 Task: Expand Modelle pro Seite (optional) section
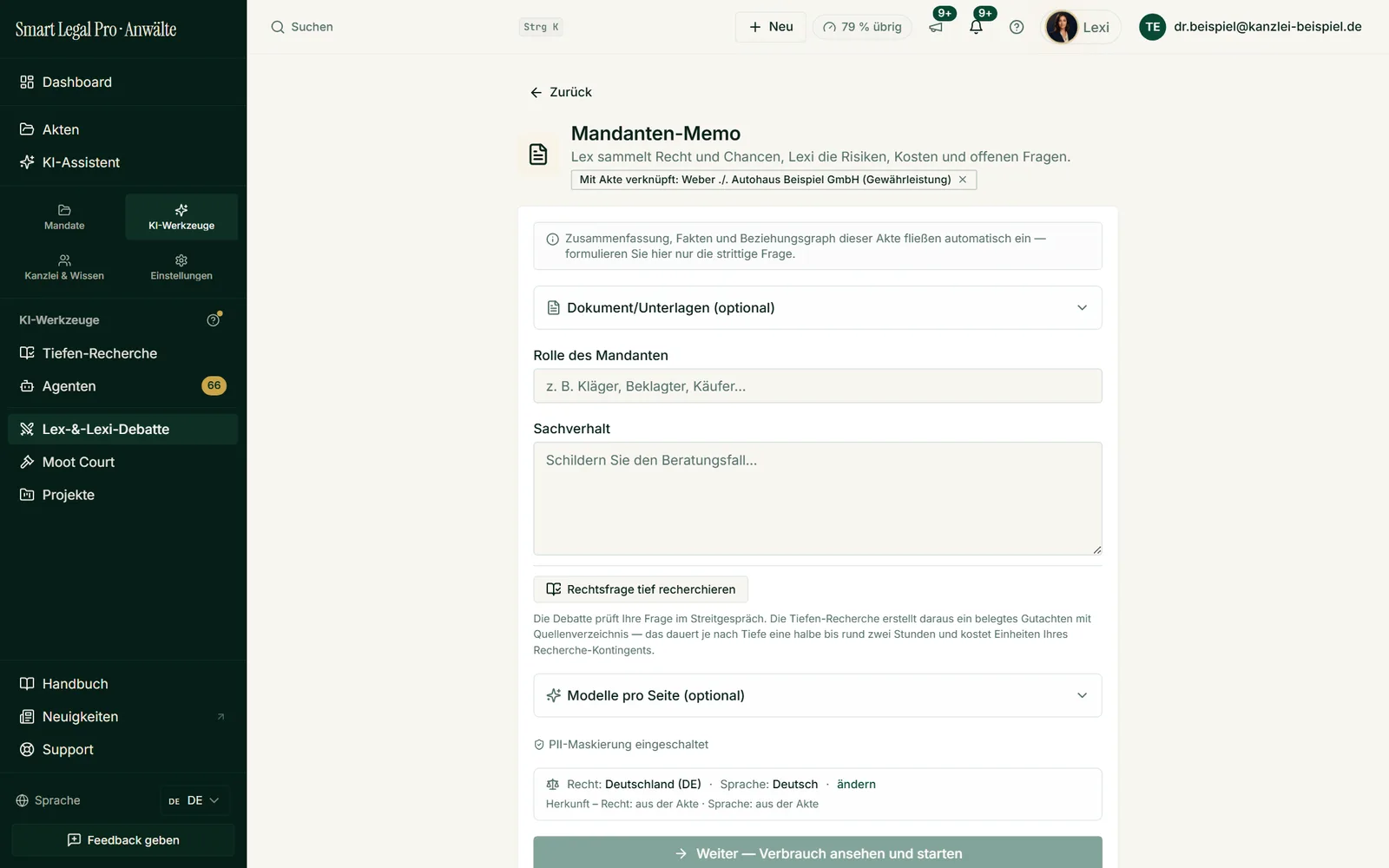point(818,695)
